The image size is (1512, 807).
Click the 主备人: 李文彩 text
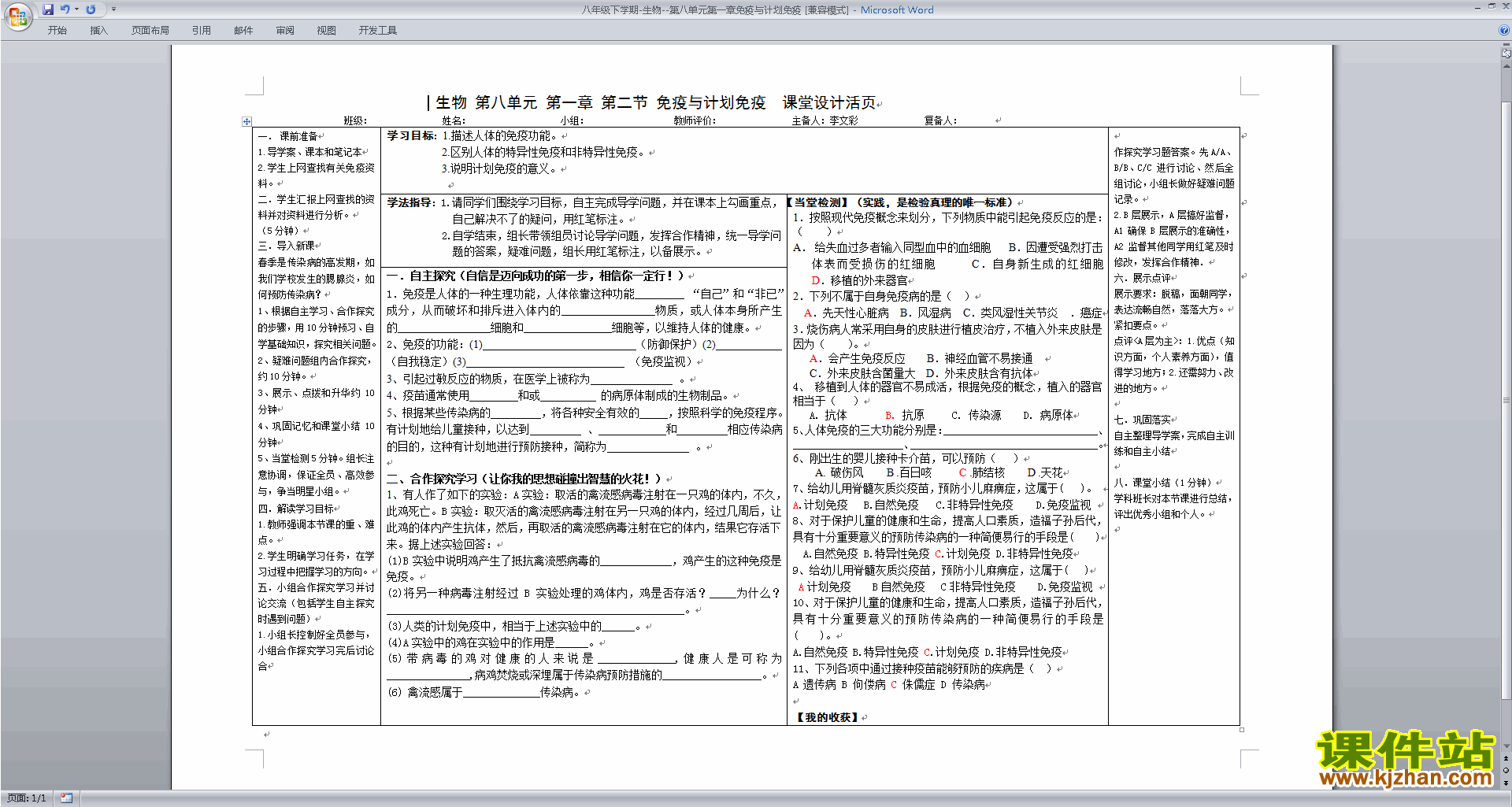[x=825, y=120]
